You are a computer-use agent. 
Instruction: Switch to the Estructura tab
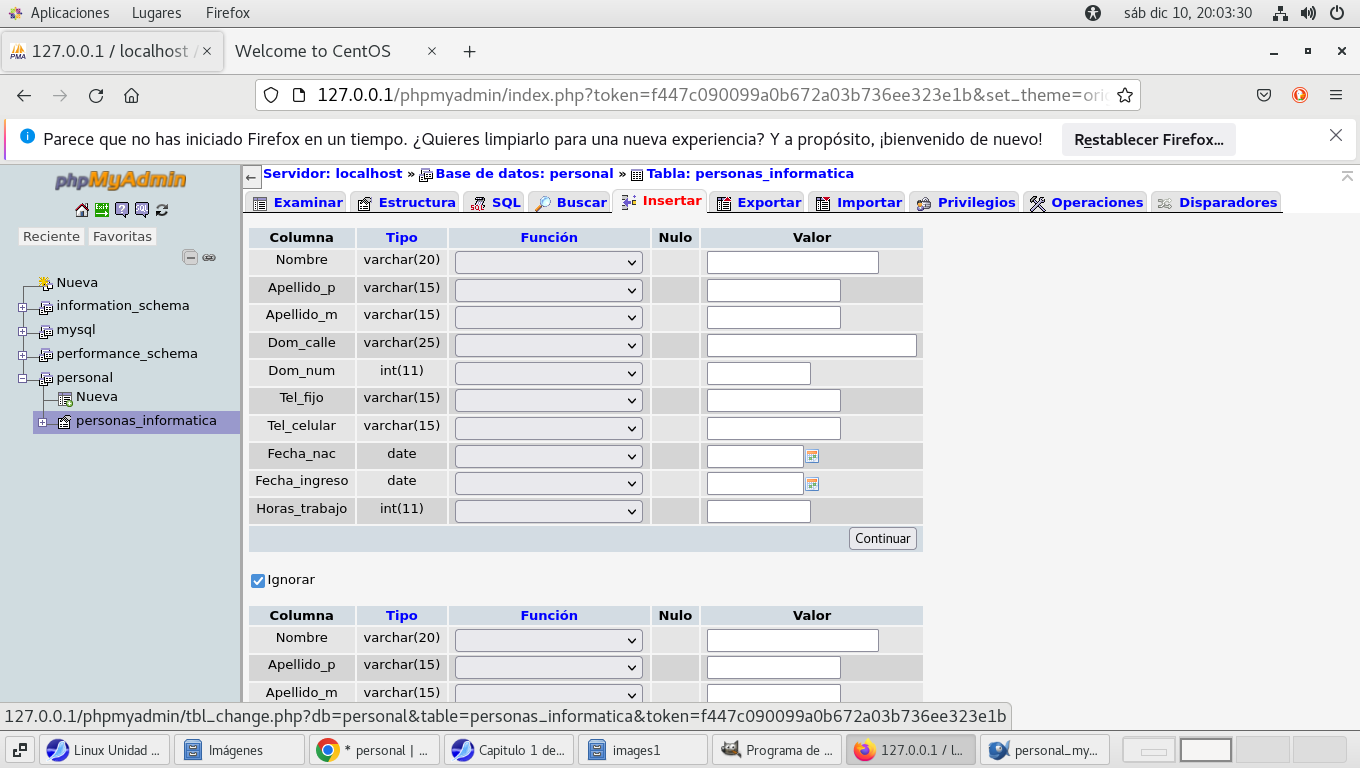(405, 202)
